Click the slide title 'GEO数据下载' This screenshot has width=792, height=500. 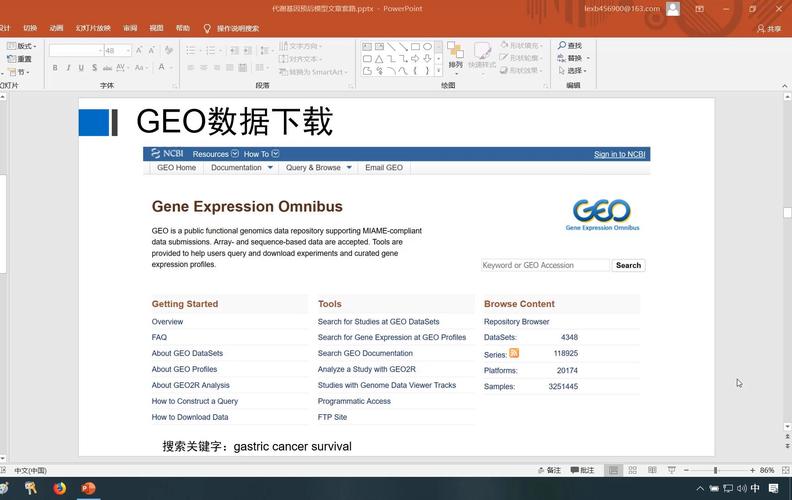[235, 122]
